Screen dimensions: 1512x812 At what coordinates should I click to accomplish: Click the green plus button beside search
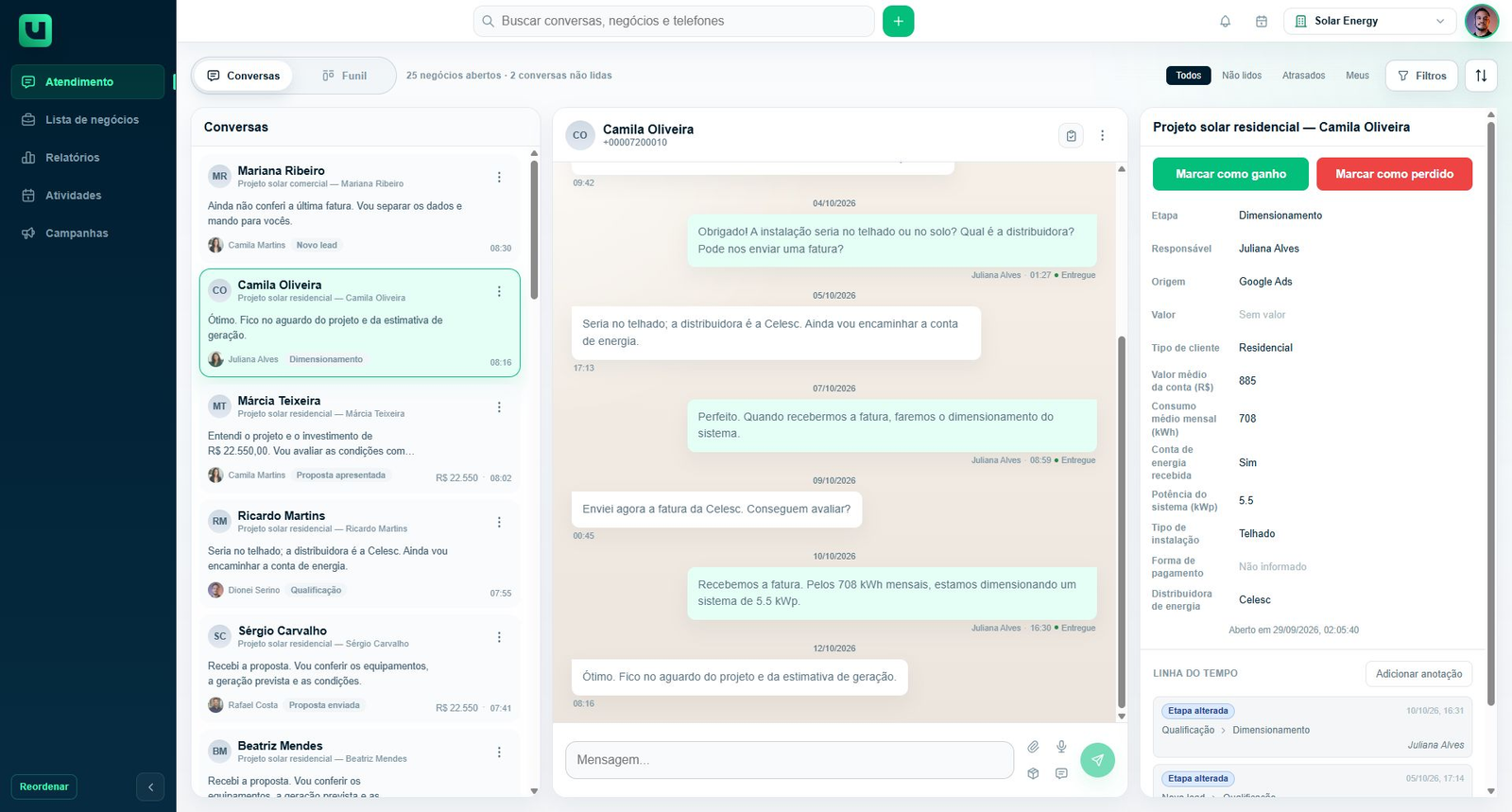point(898,21)
